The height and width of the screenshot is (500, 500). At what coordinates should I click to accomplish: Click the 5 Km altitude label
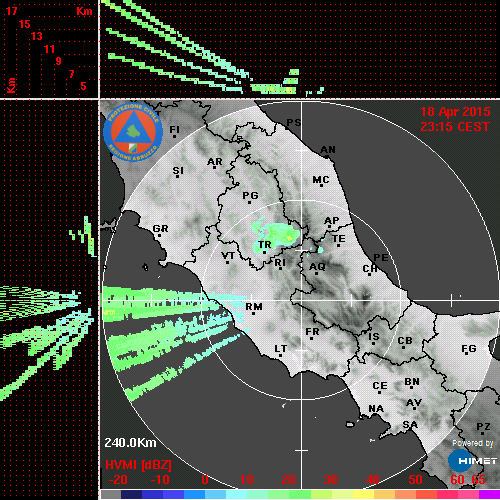tap(83, 86)
